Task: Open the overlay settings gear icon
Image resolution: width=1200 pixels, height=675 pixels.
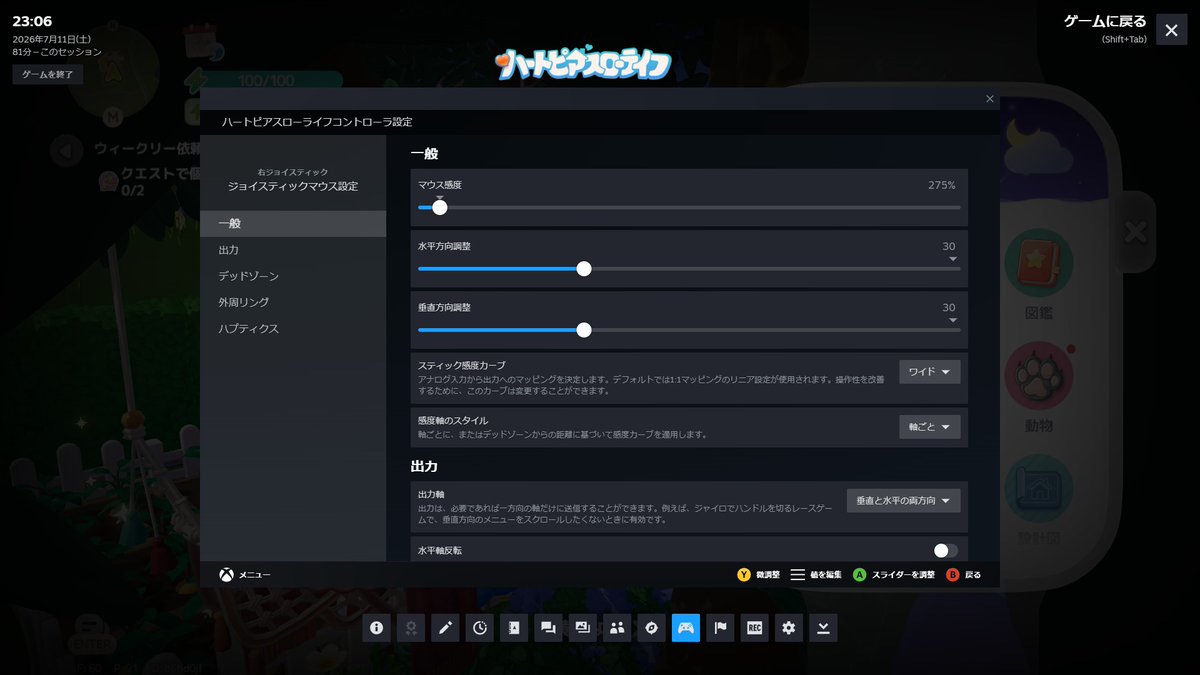Action: pyautogui.click(x=789, y=628)
